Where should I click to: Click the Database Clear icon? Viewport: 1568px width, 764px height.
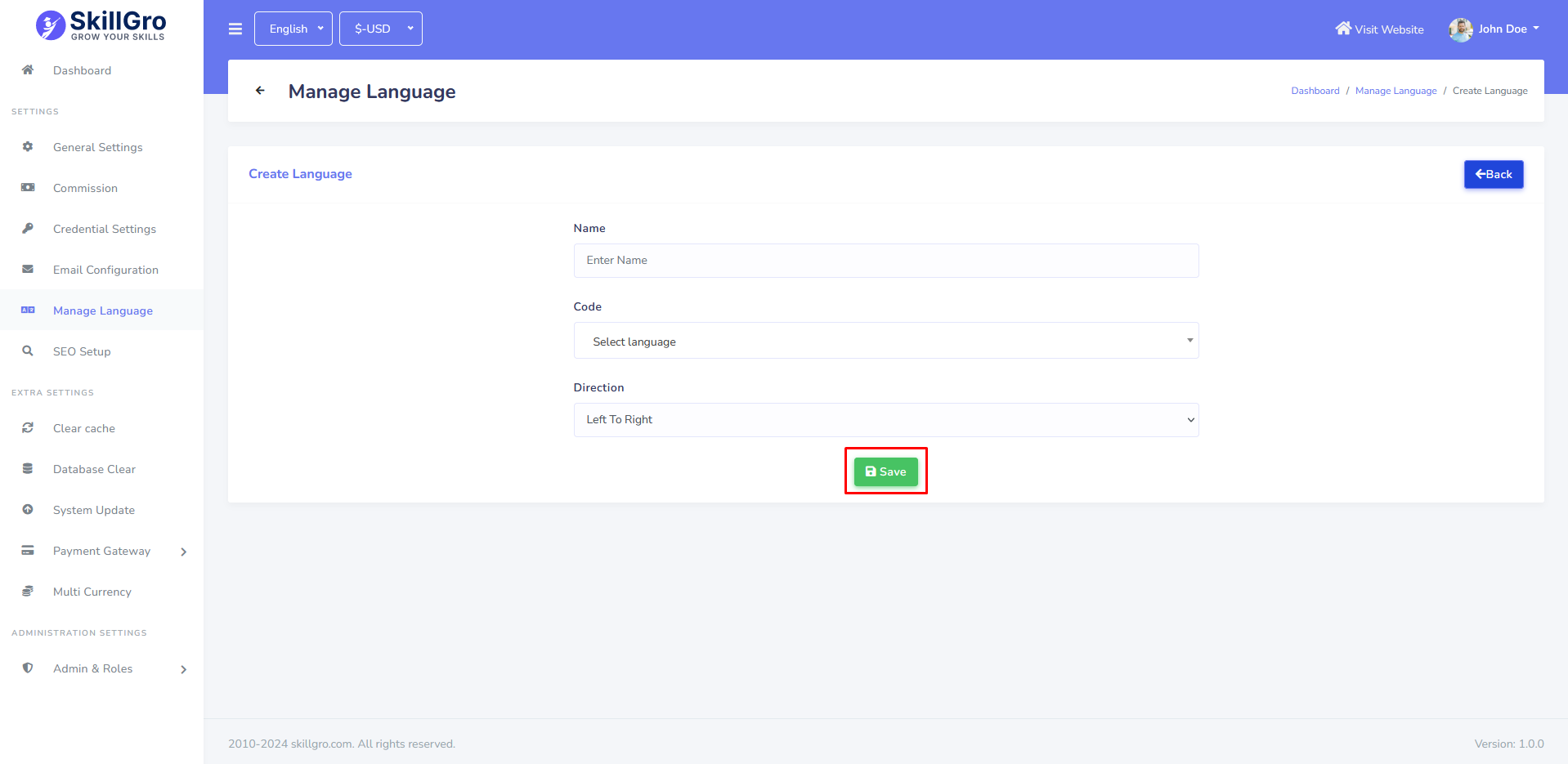click(28, 468)
